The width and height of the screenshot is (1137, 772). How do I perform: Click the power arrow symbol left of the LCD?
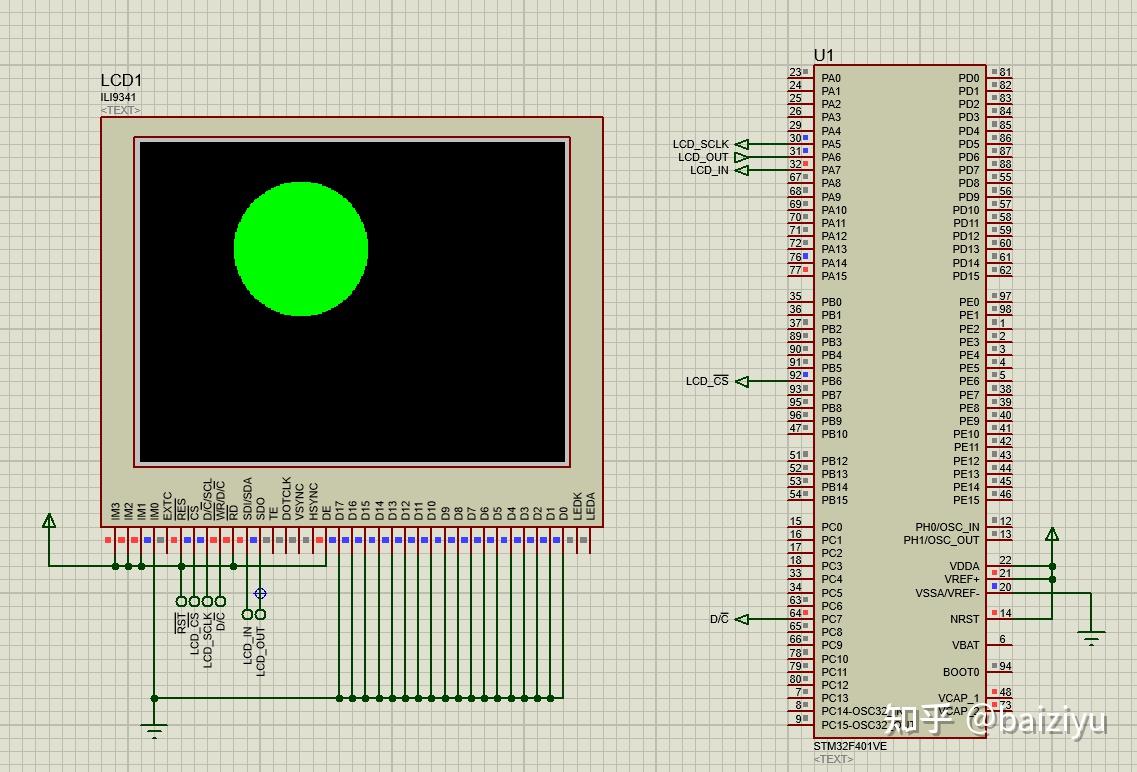[x=48, y=520]
